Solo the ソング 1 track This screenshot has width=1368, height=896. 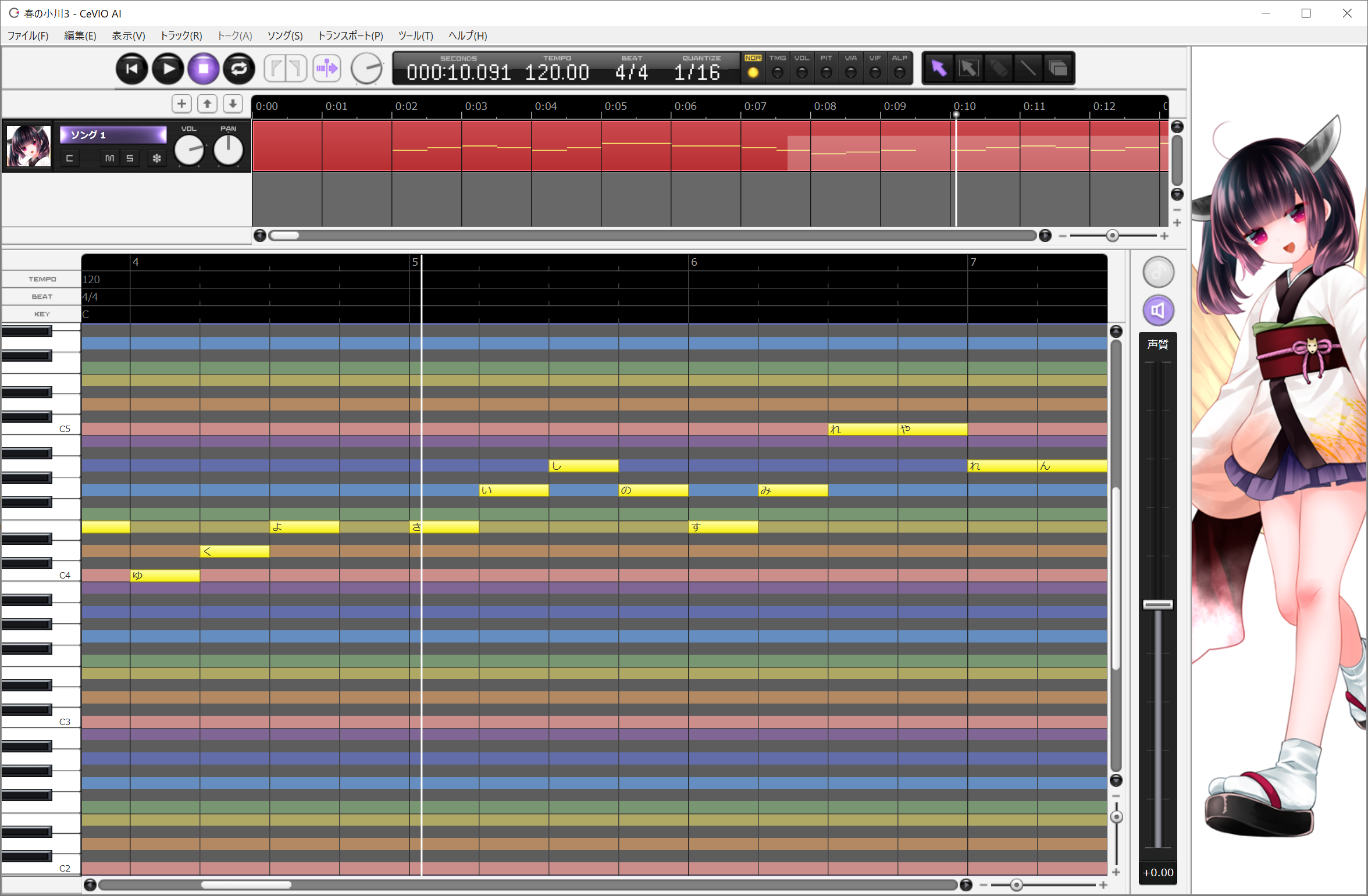tap(130, 158)
